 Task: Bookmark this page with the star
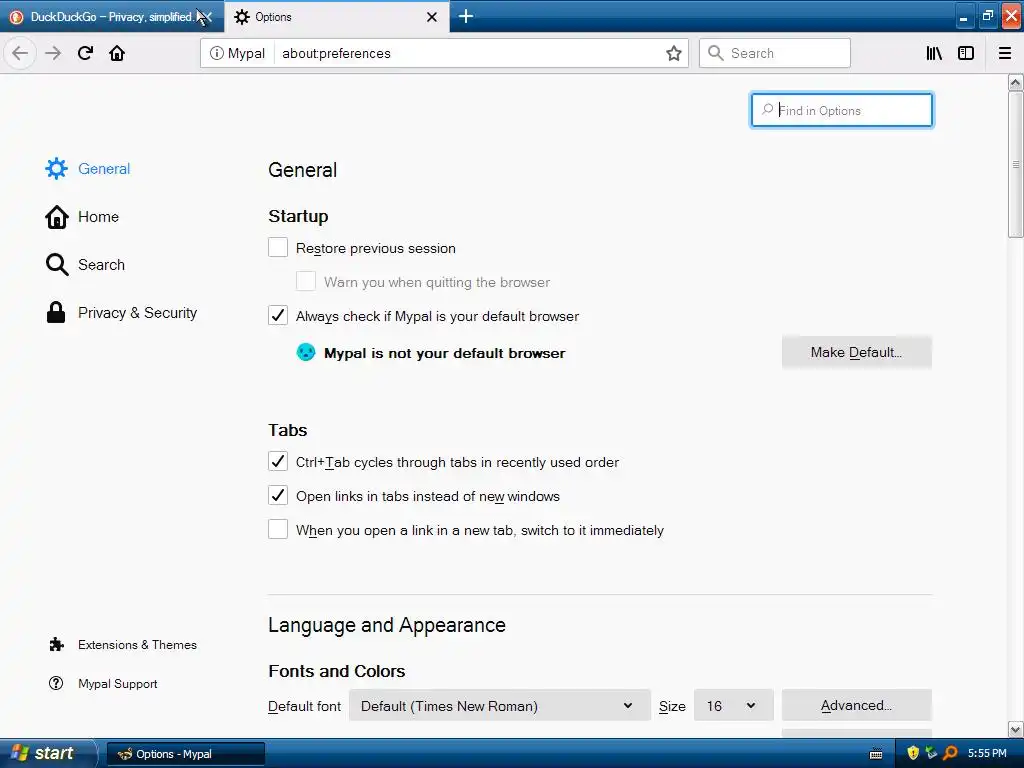pos(674,53)
